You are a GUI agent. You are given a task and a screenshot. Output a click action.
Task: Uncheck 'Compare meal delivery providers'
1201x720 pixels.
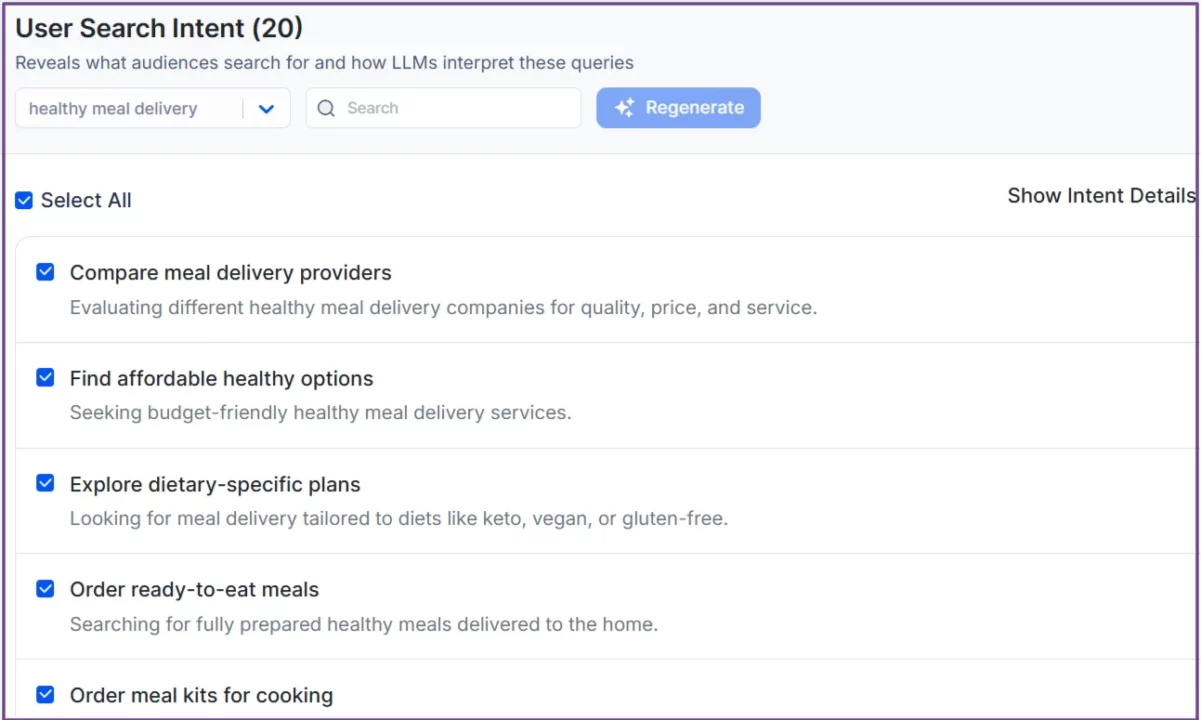click(x=45, y=271)
